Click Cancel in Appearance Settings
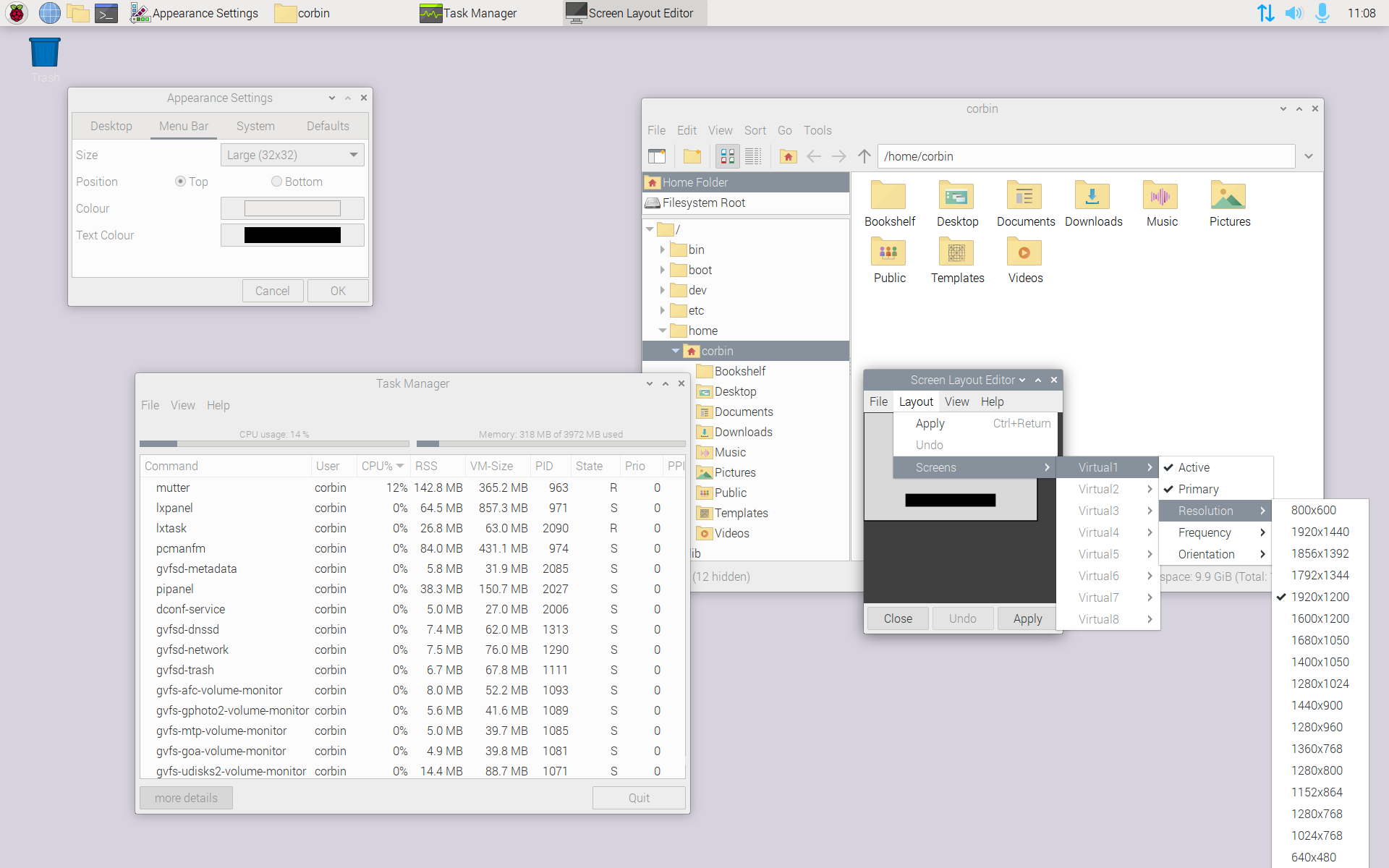 tap(272, 291)
